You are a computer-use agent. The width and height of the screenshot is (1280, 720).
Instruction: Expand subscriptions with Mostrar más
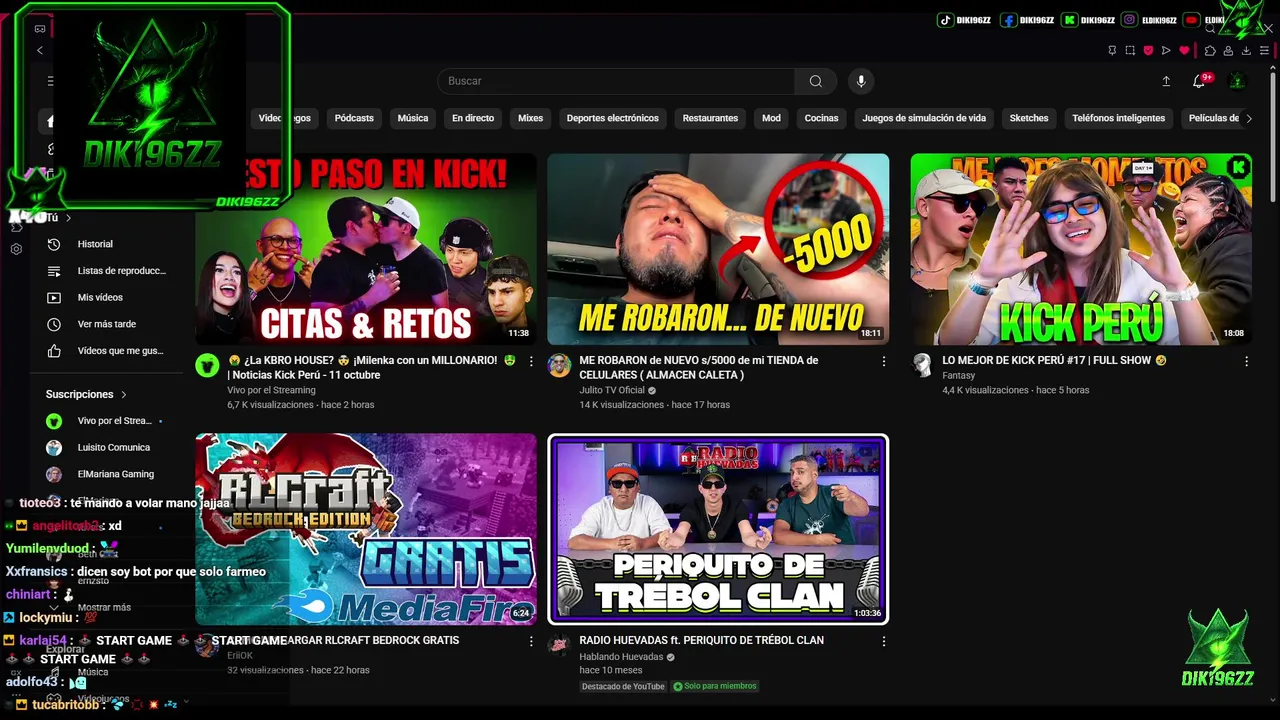click(104, 607)
